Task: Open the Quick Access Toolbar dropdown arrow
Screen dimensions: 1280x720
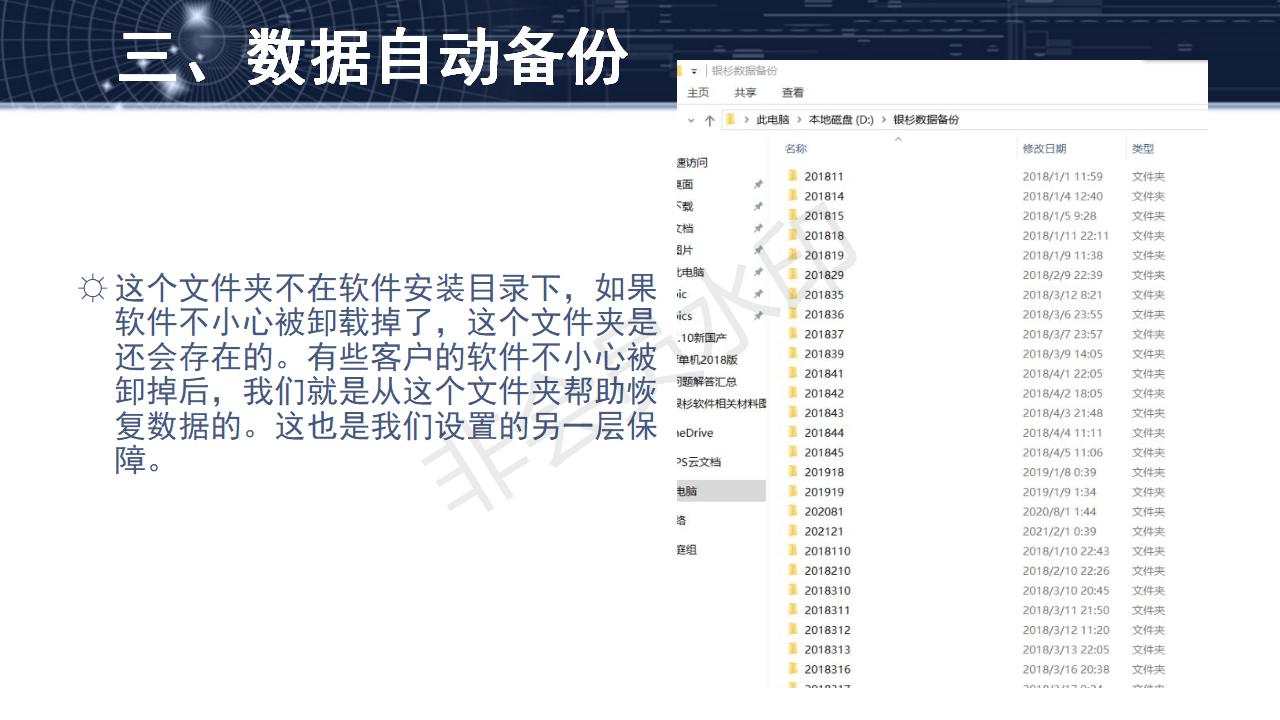Action: click(x=694, y=70)
